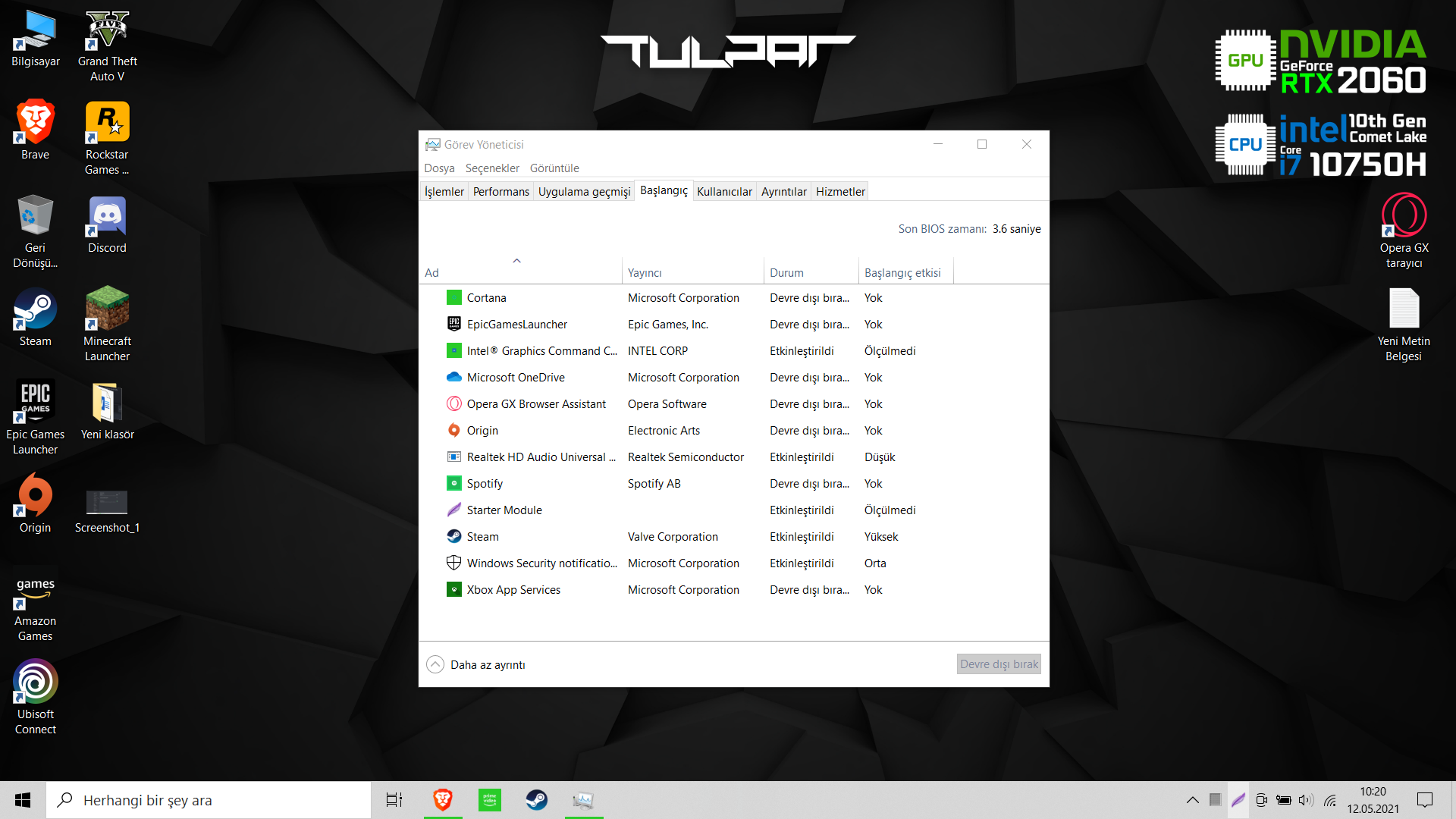Click the Opera GX Browser Assistant icon
This screenshot has height=819, width=1456.
(453, 403)
